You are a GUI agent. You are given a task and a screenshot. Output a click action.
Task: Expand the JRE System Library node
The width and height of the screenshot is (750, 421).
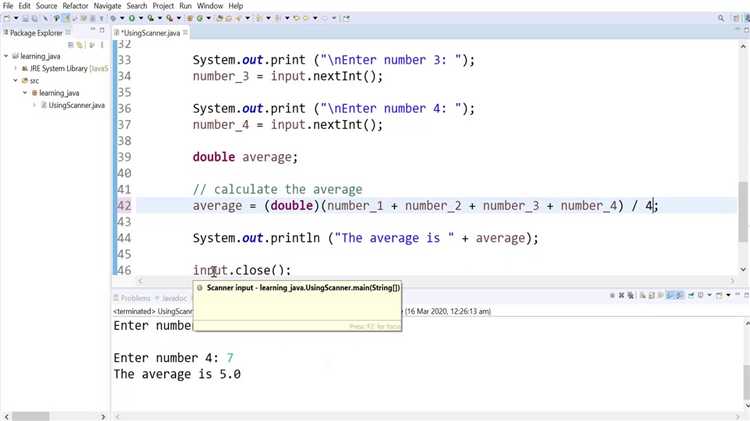[15, 68]
